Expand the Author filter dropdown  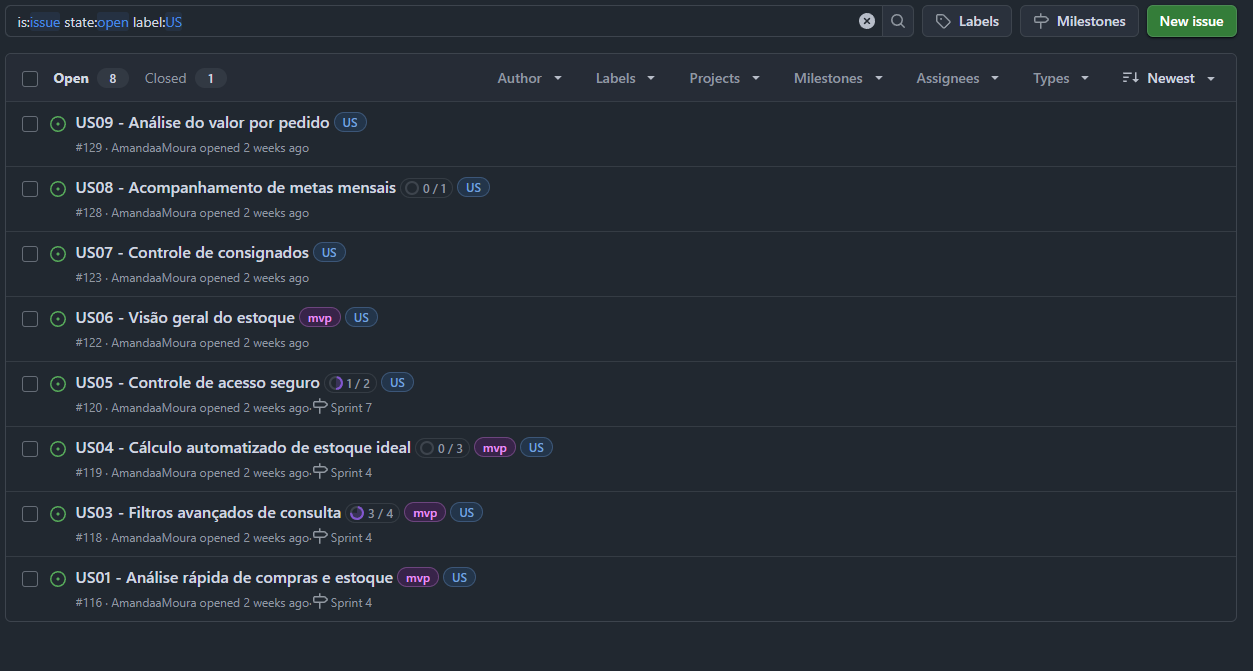529,78
